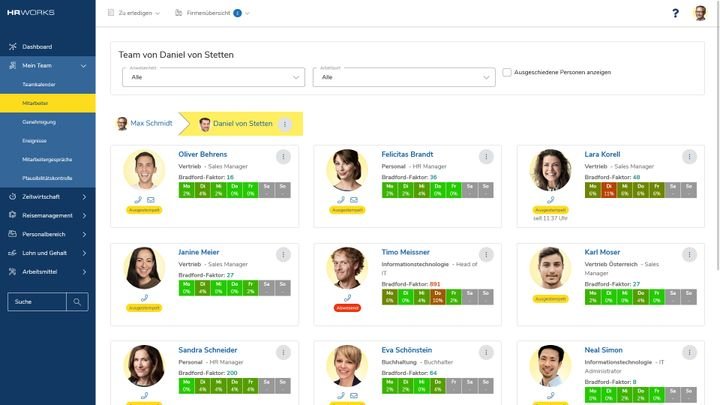This screenshot has width=720, height=405.
Task: Open options menu for Timo Meissner
Action: coord(486,254)
